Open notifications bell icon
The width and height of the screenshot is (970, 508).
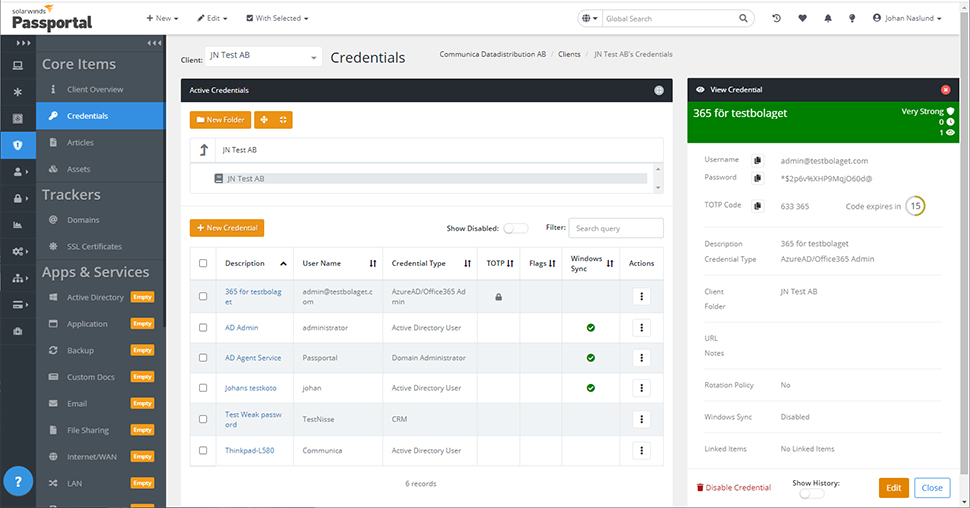(828, 19)
